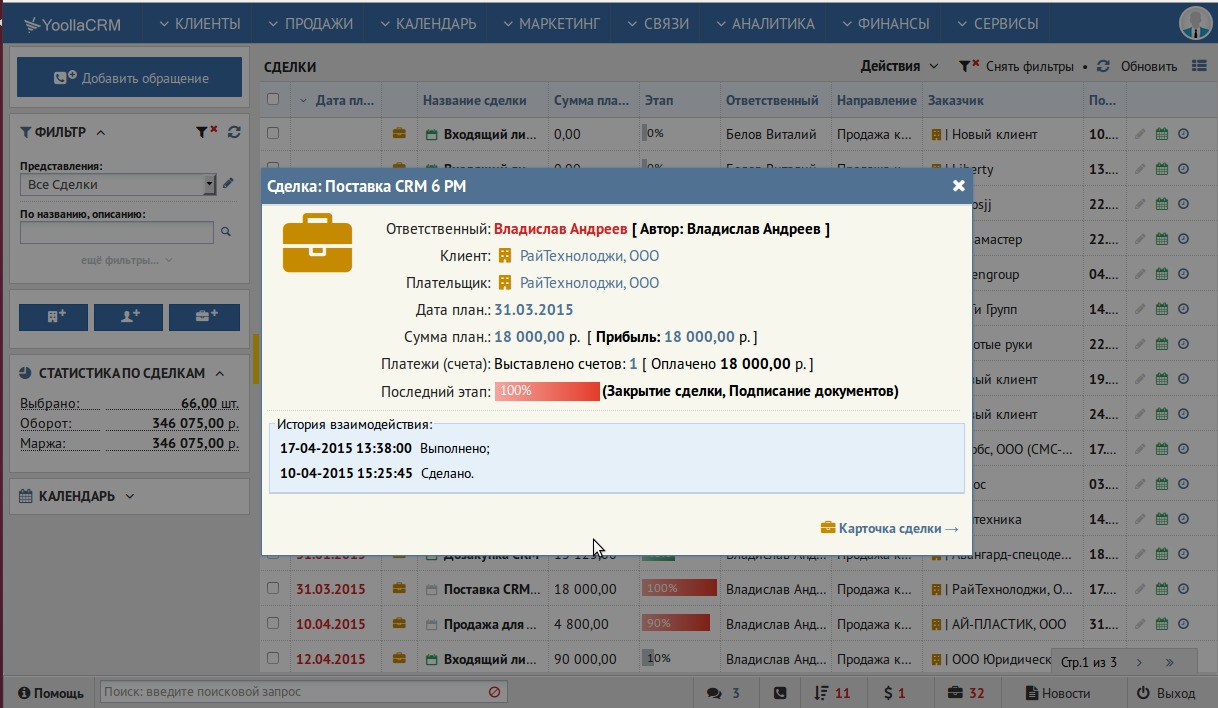Toggle checkbox of first Входящий ли... row

point(273,133)
